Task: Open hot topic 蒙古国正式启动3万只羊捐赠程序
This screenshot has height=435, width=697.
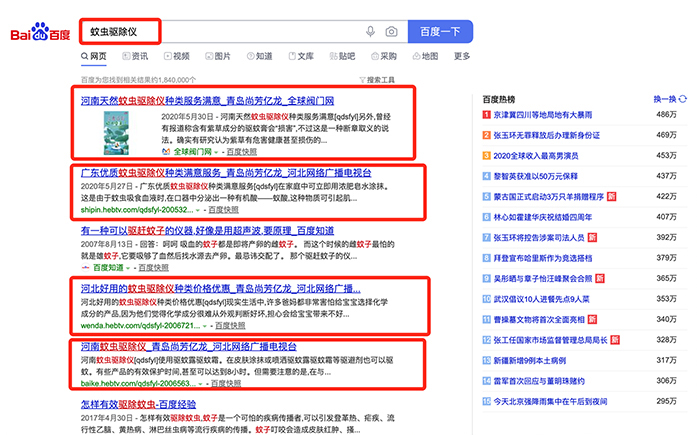Action: click(x=549, y=196)
